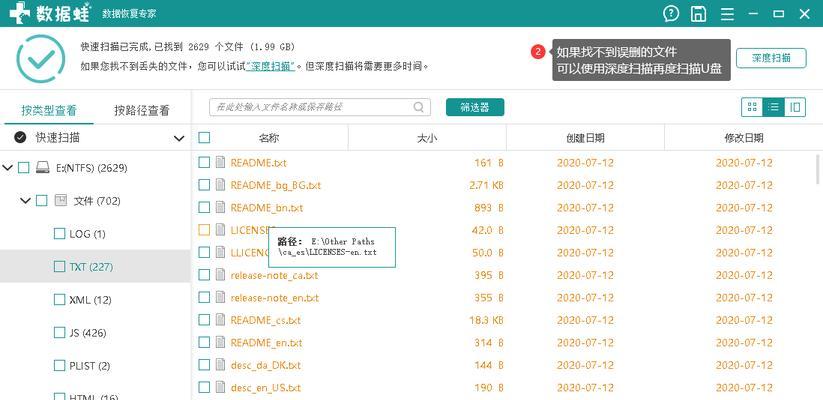This screenshot has height=400, width=823.
Task: Click the search magnifier icon
Action: click(x=418, y=107)
